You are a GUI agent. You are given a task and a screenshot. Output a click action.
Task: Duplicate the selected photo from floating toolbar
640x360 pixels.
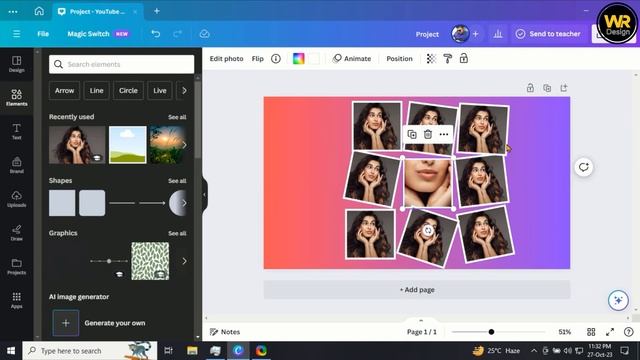(x=412, y=134)
